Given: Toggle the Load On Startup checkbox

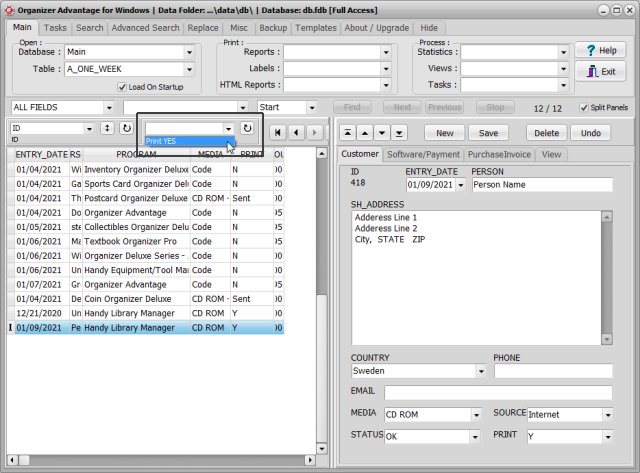Looking at the screenshot, I should (122, 87).
